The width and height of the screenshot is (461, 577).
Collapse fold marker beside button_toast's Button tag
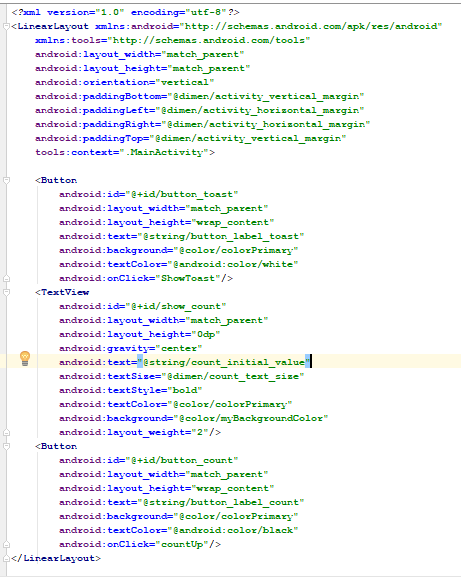6,180
